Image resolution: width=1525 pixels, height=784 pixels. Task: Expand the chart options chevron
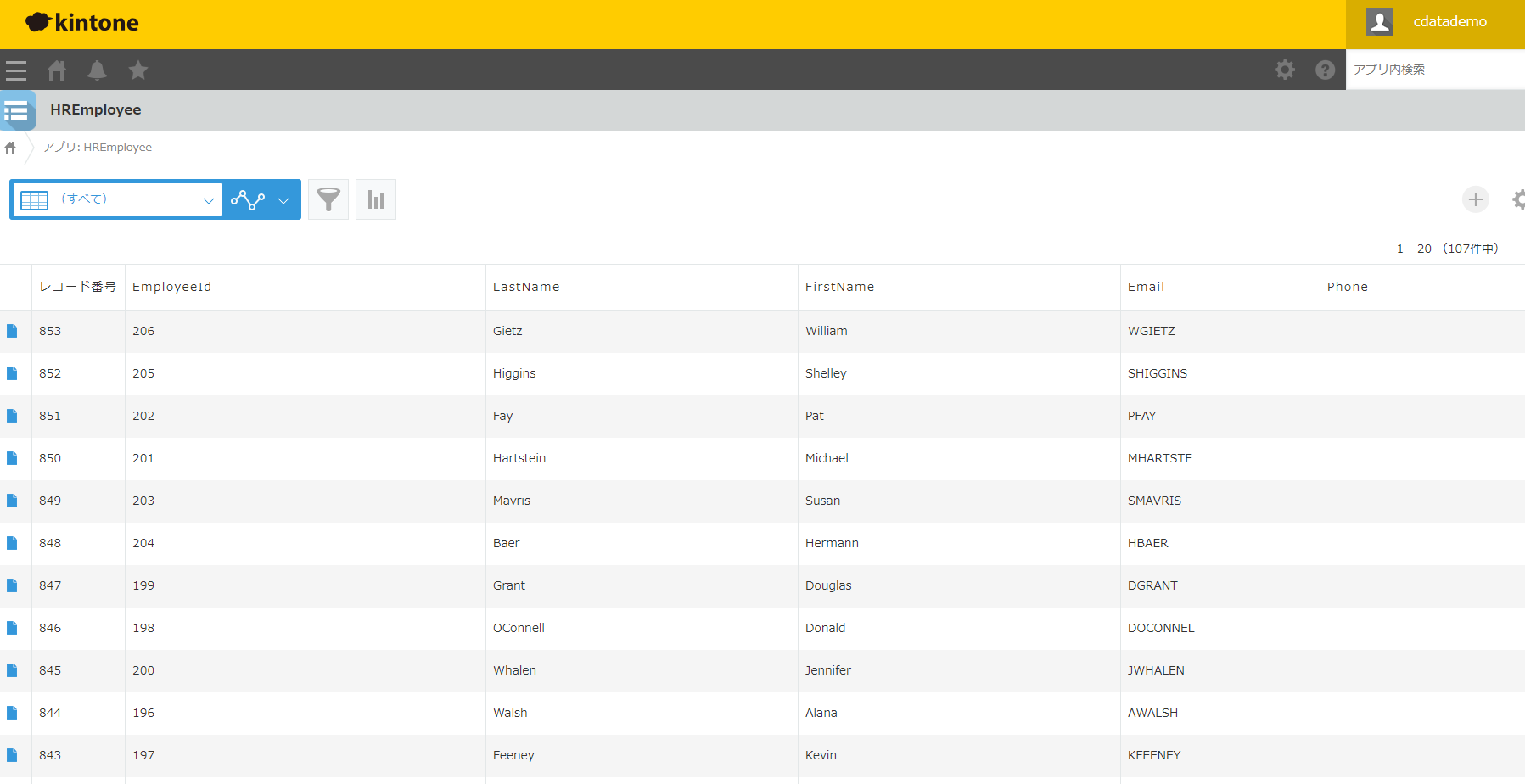[x=283, y=199]
